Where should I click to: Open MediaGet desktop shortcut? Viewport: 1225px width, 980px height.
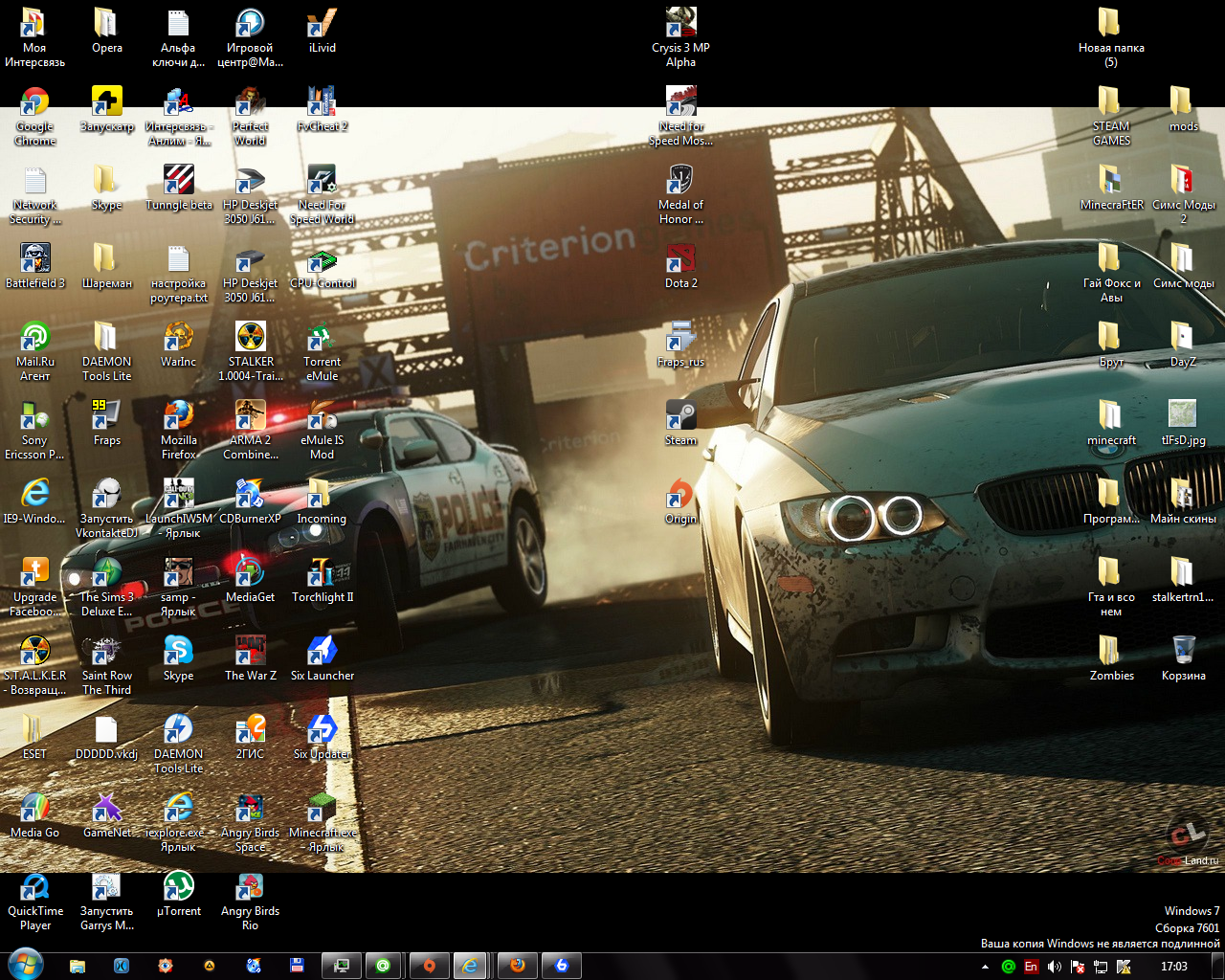click(251, 572)
